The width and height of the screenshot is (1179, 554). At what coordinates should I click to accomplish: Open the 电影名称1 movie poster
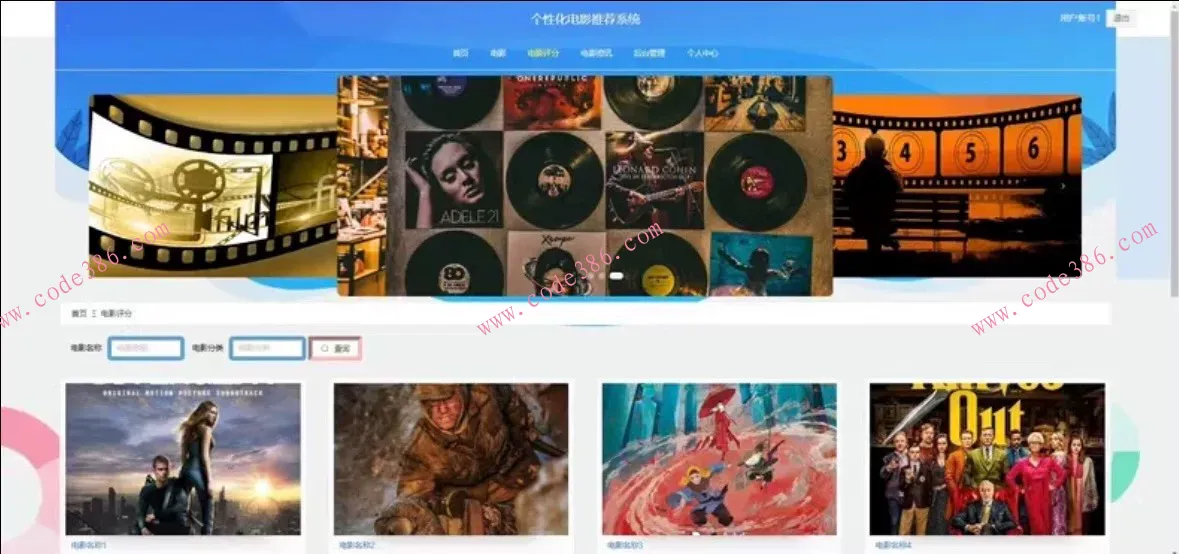[183, 459]
